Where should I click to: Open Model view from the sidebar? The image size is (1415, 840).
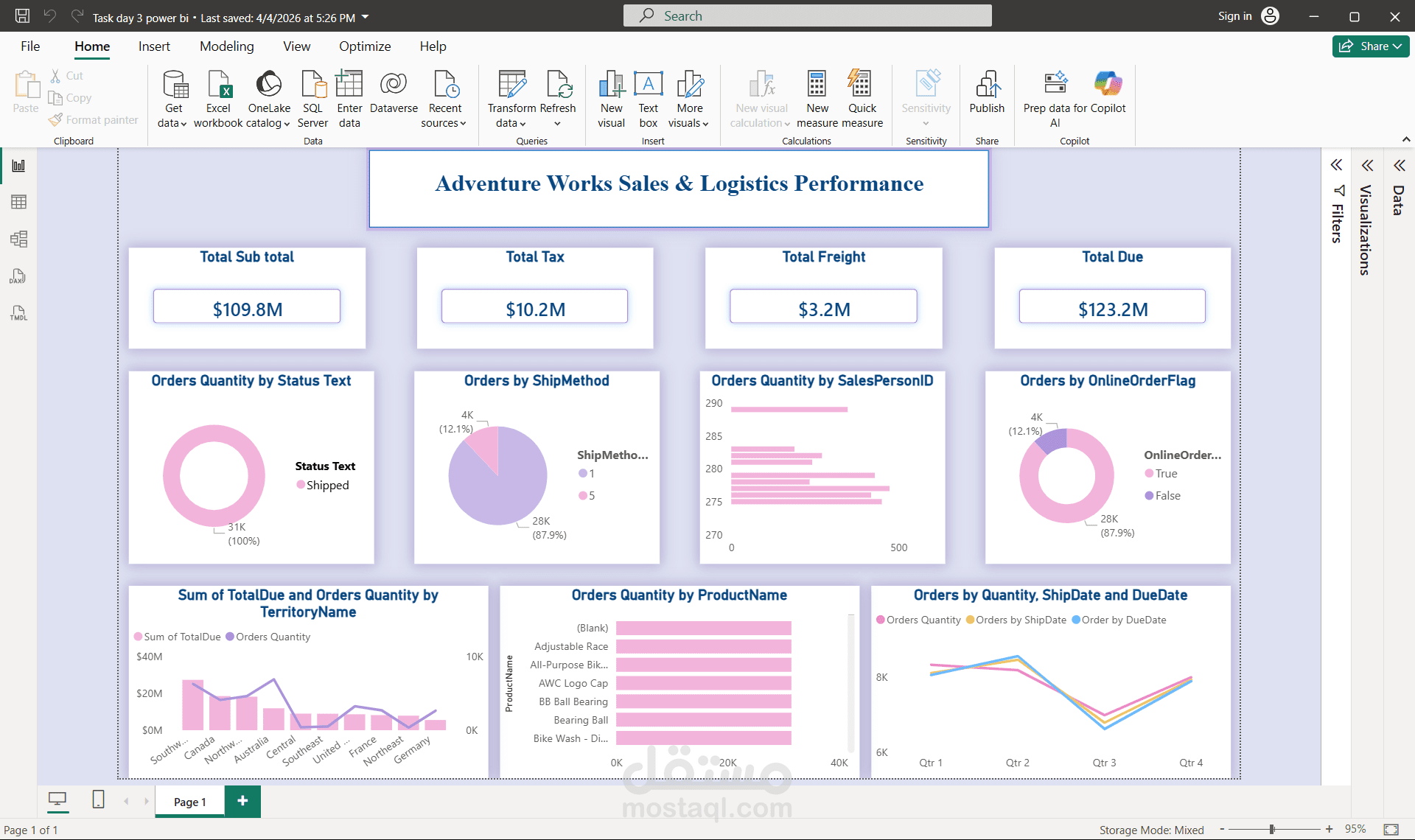(18, 239)
